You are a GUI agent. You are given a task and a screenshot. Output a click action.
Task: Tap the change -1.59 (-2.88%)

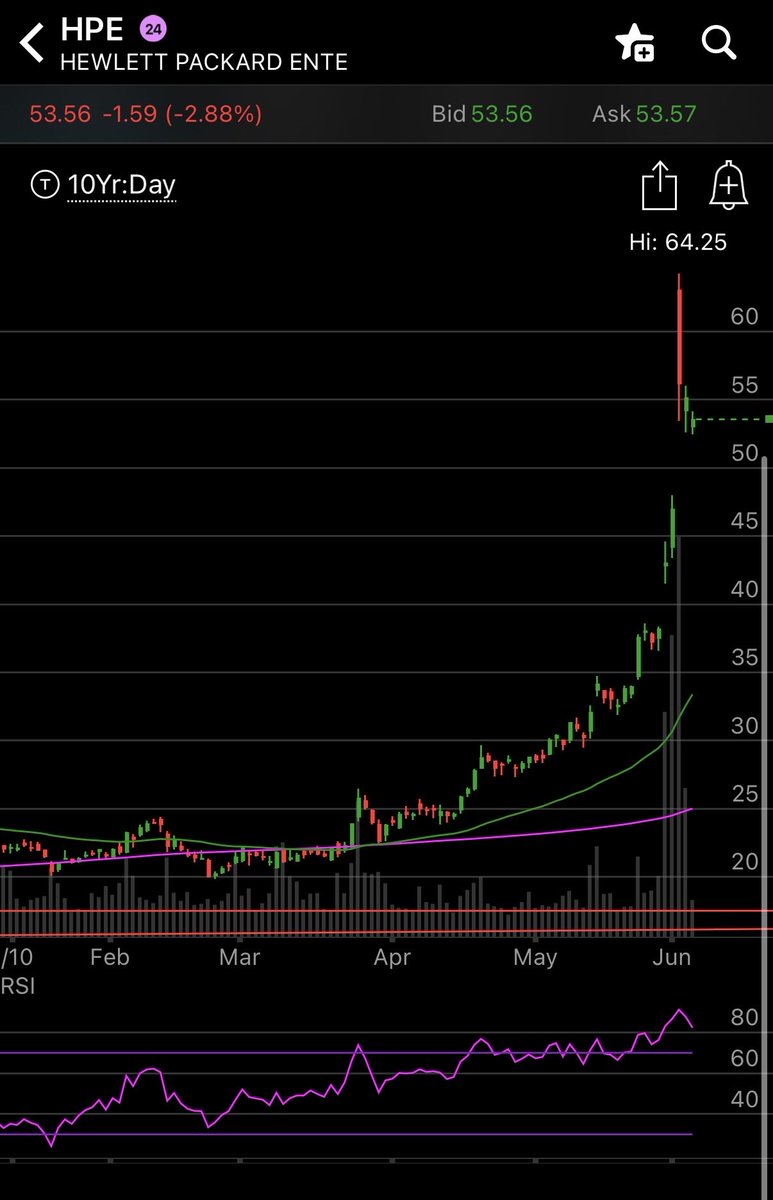(181, 114)
